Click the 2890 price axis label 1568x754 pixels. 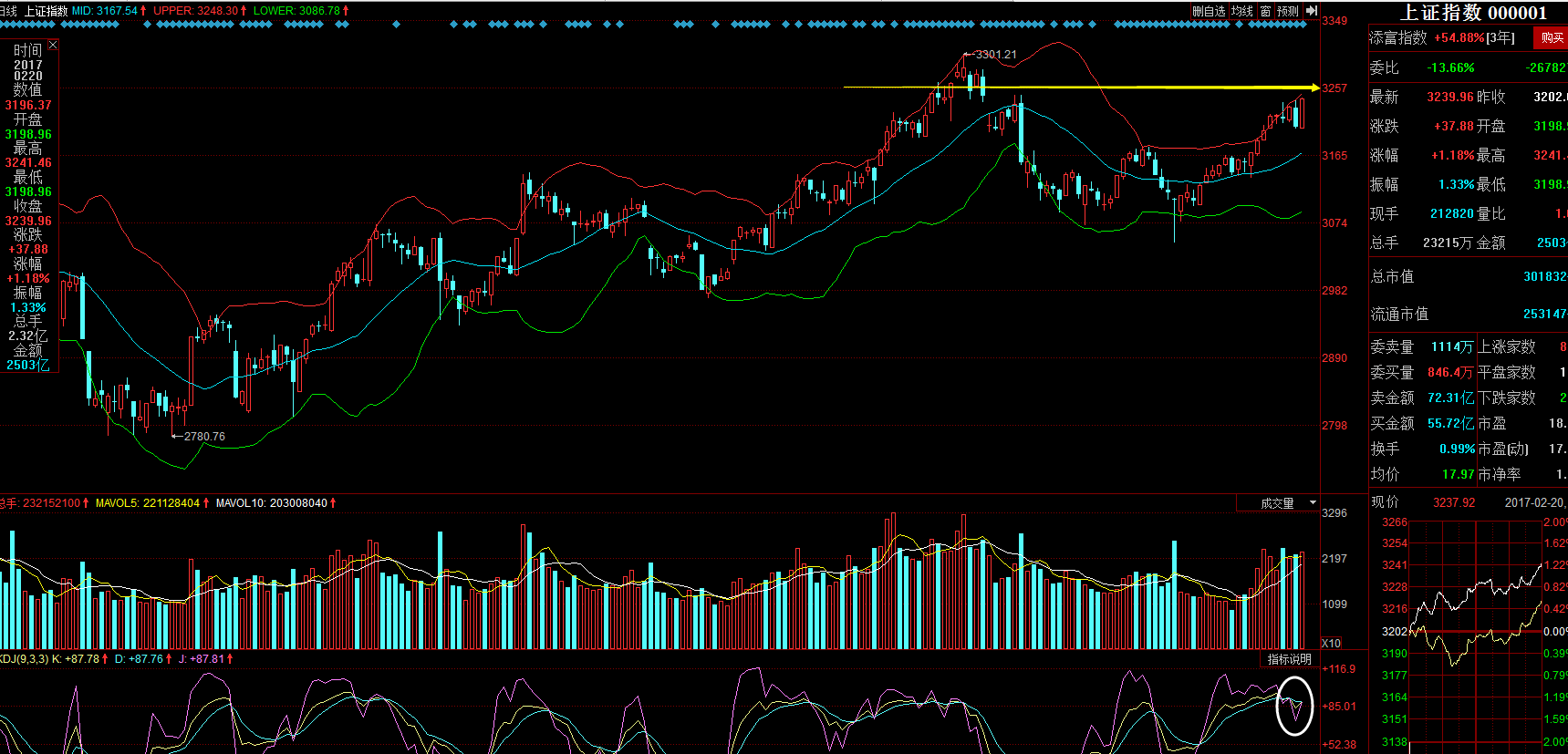pos(1334,358)
